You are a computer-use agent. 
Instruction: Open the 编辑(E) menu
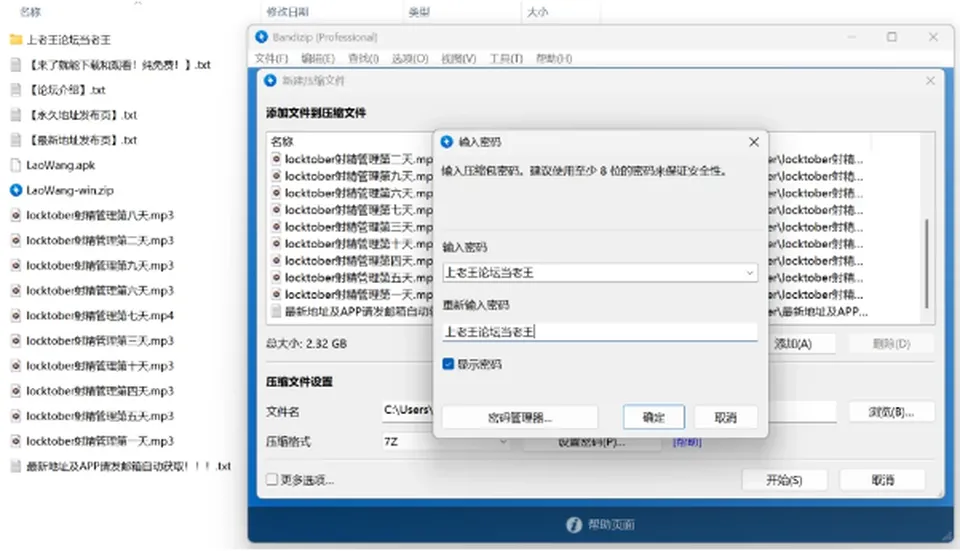(318, 59)
